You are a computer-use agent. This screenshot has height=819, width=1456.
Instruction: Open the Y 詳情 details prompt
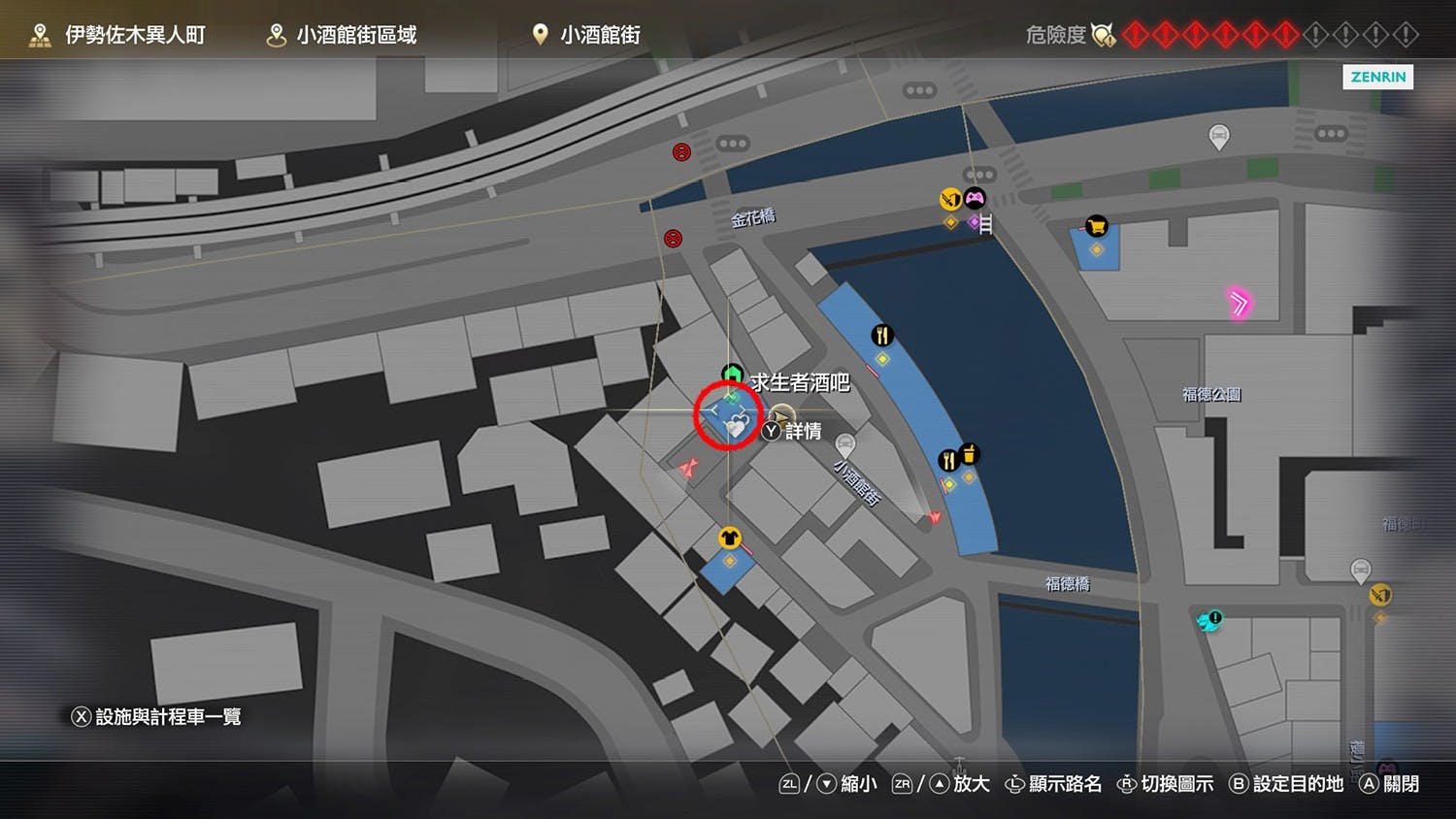792,431
